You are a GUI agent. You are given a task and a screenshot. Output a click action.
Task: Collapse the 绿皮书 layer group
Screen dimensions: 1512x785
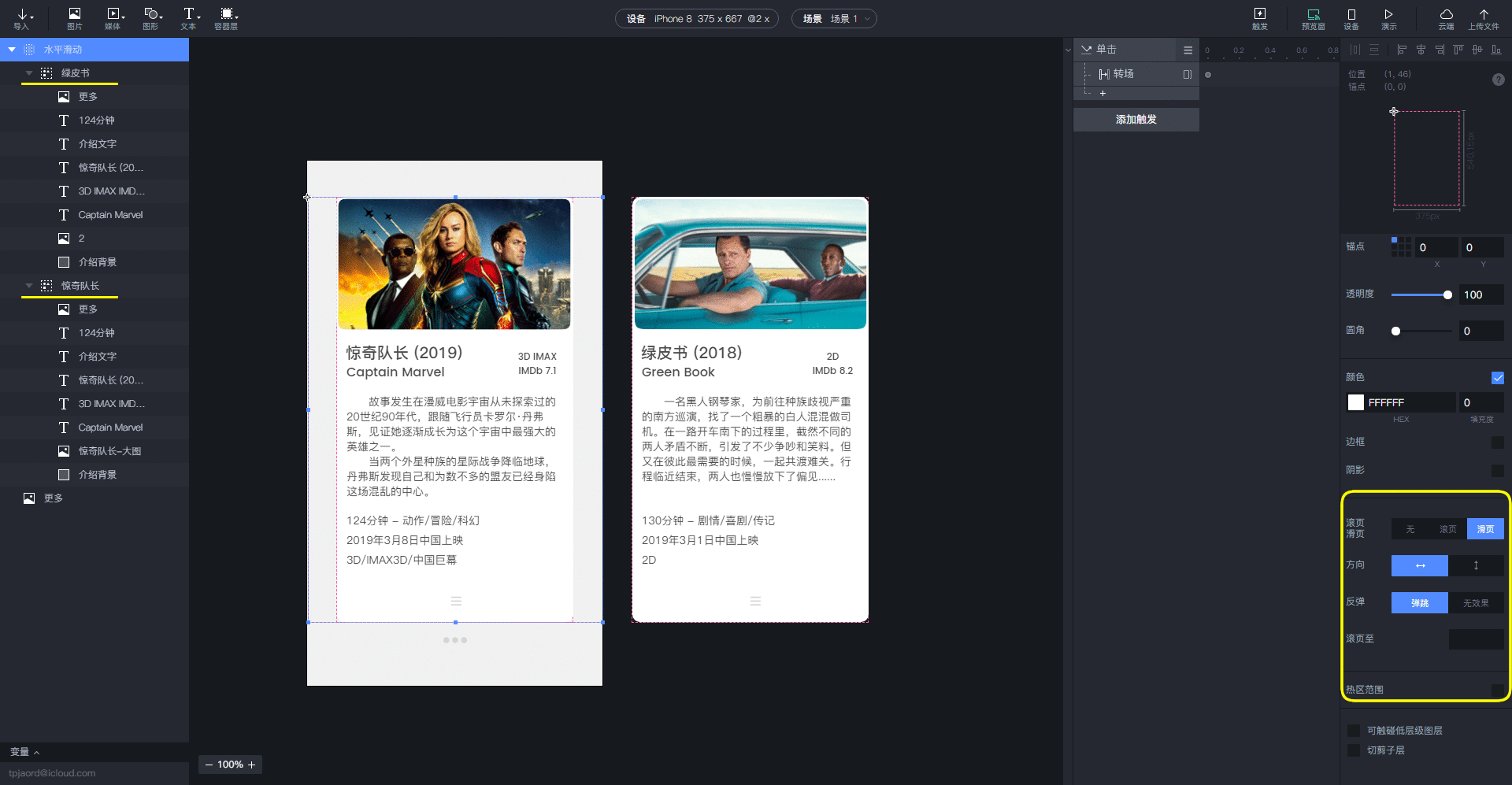(29, 73)
